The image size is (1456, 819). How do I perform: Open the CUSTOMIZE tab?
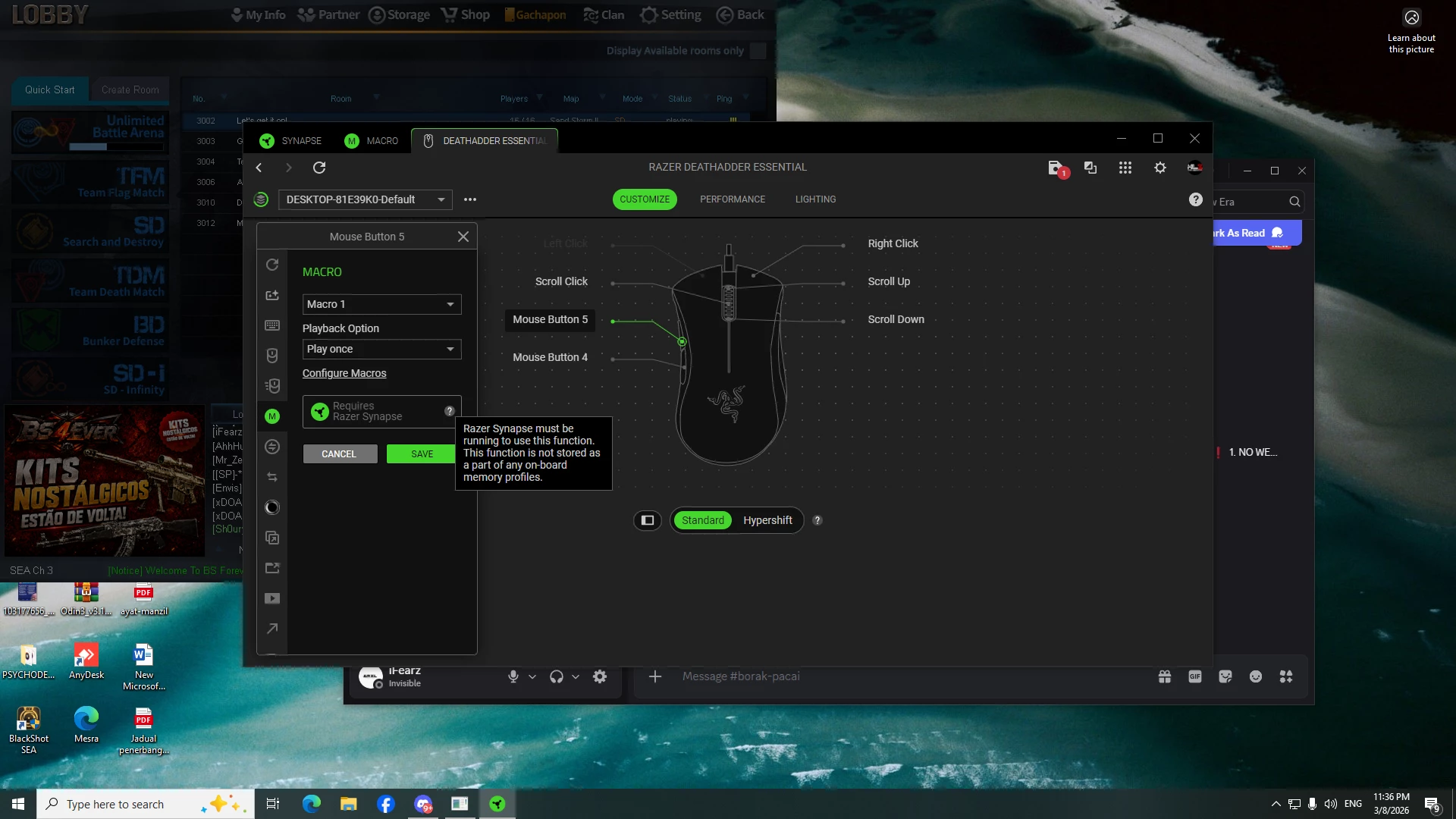645,199
